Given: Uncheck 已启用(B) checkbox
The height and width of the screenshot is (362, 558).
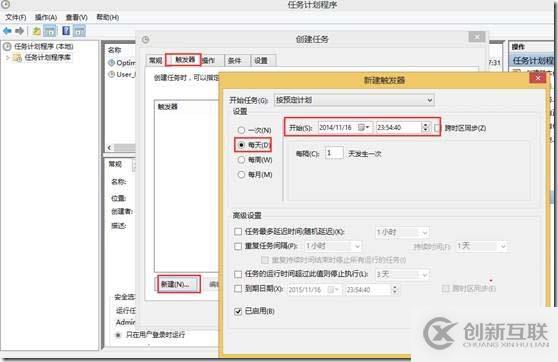Looking at the screenshot, I should 238,311.
